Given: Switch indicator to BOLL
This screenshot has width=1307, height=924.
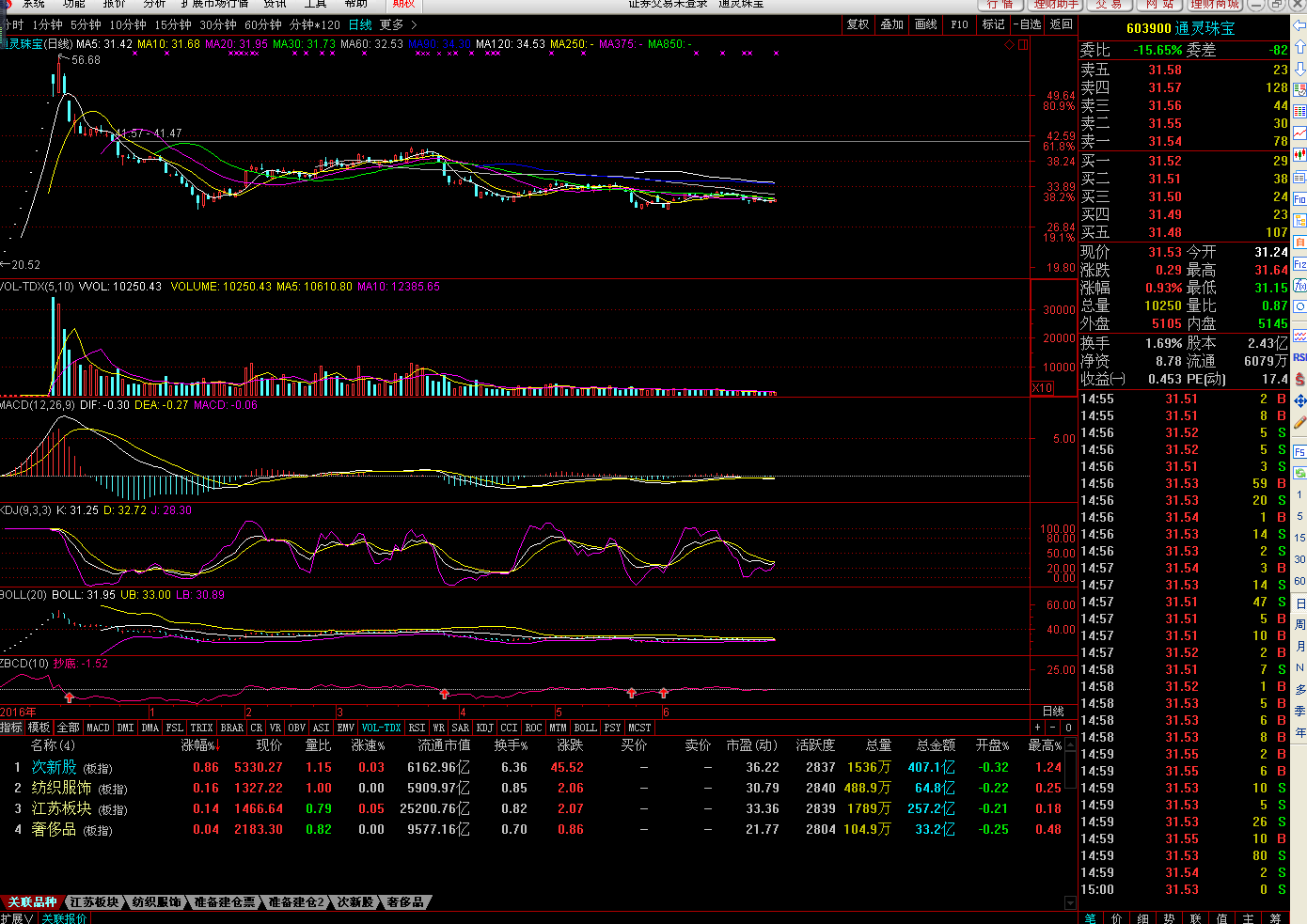Looking at the screenshot, I should click(x=585, y=728).
